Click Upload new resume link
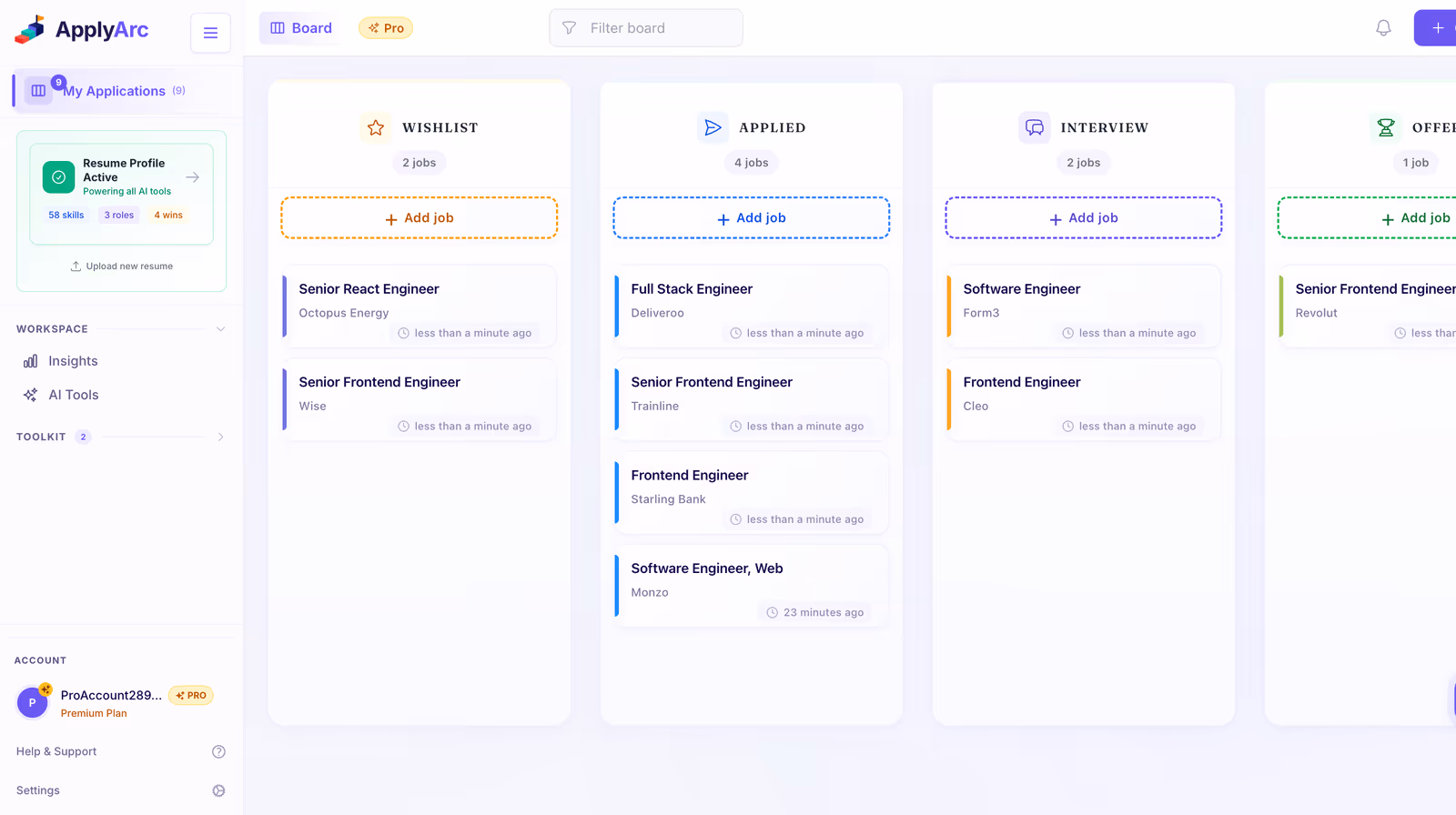This screenshot has width=1456, height=815. 122,267
